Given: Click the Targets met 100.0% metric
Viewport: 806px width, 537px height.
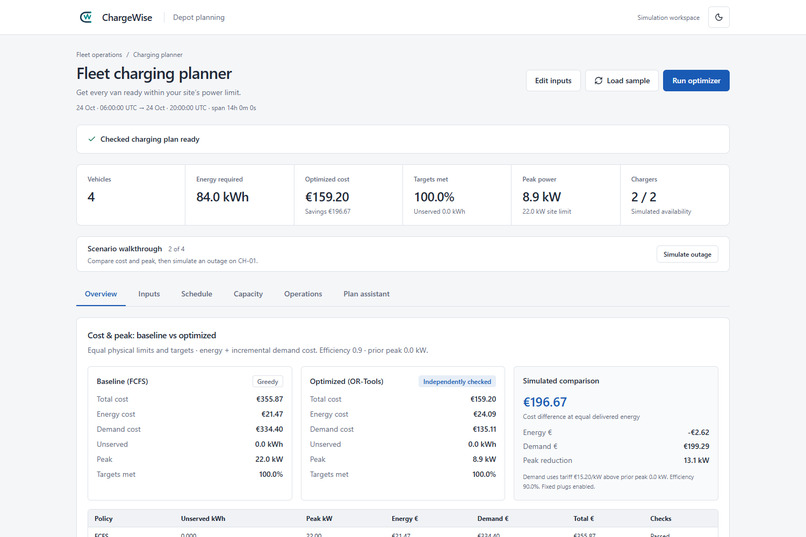Looking at the screenshot, I should [434, 197].
